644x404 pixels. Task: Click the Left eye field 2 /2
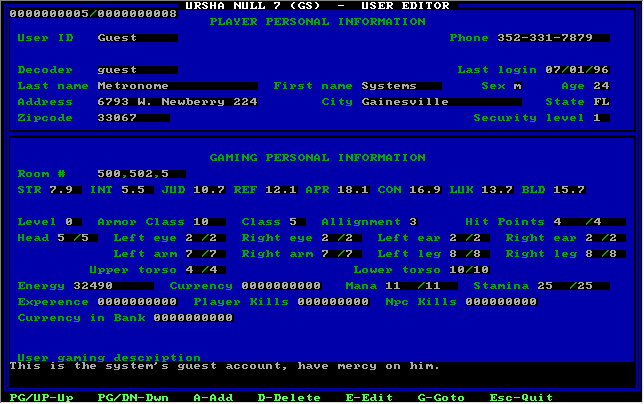pyautogui.click(x=205, y=238)
